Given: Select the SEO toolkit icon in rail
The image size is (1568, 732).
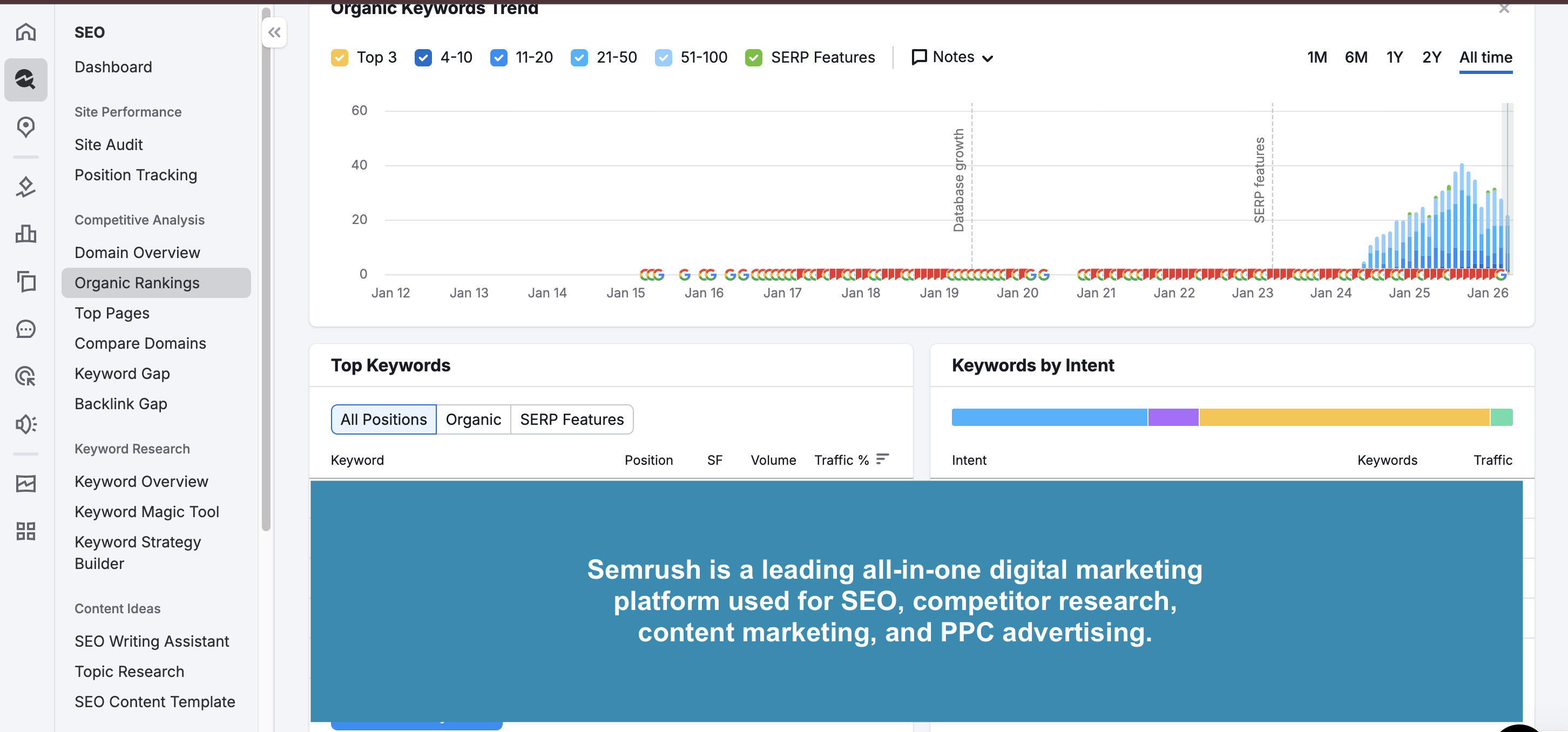Looking at the screenshot, I should tap(25, 80).
